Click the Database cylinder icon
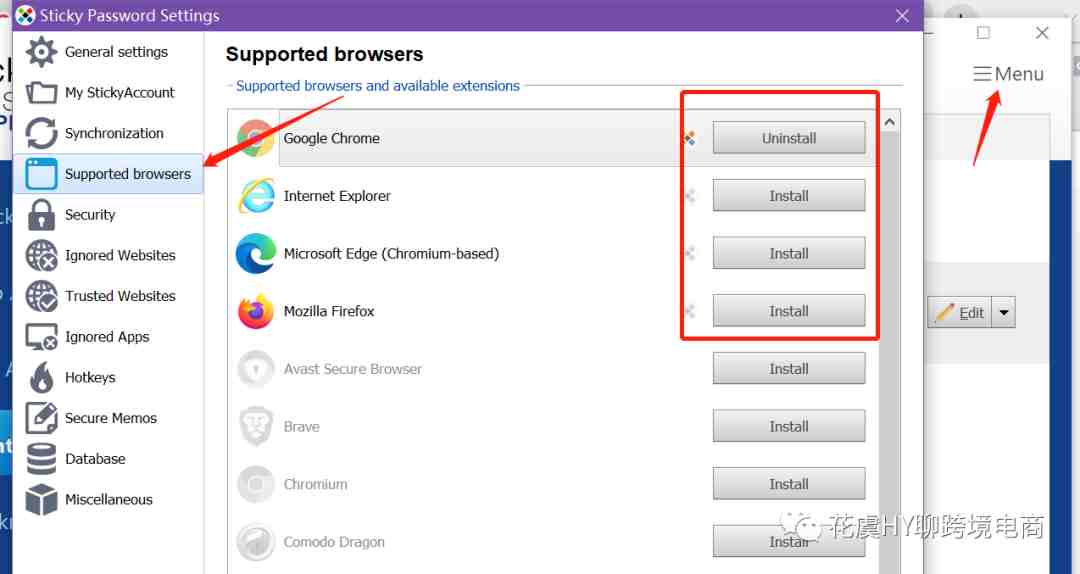This screenshot has height=574, width=1080. (41, 458)
